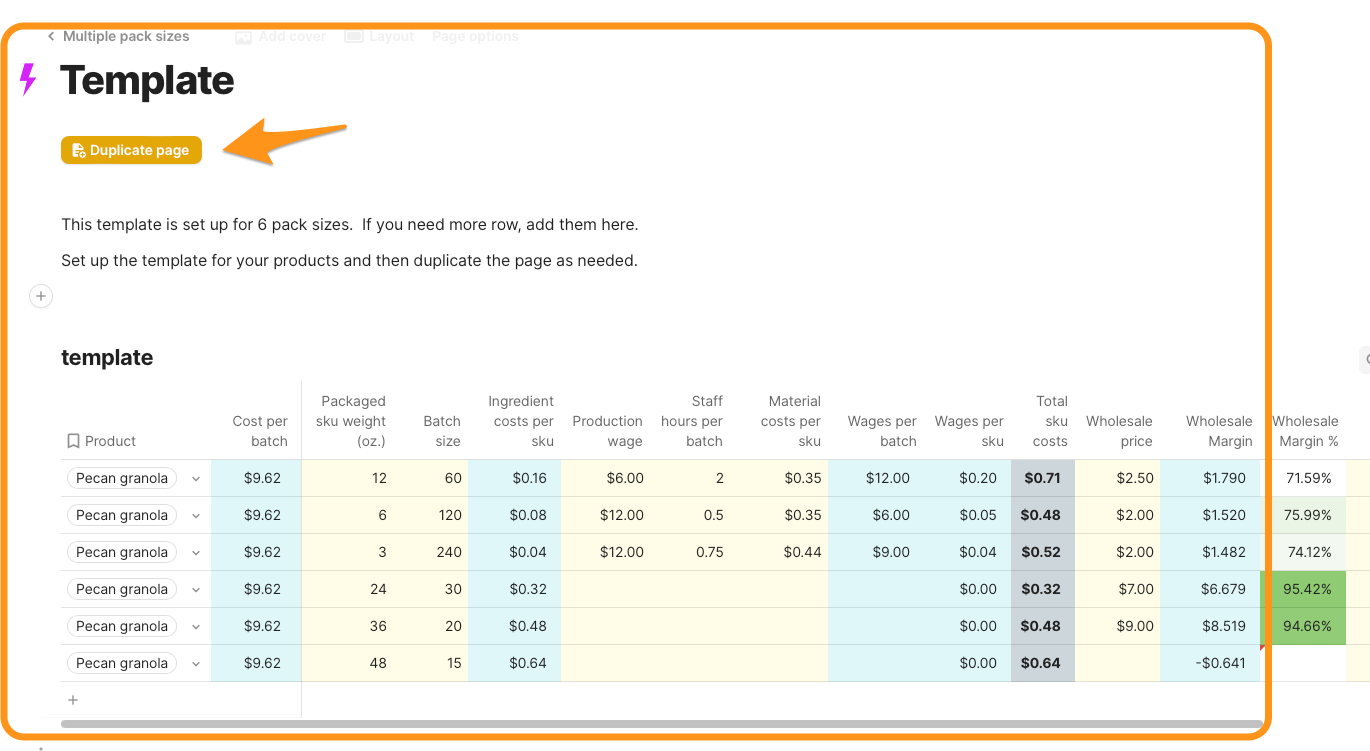This screenshot has height=751, width=1370.
Task: Select the $6.679 wholesale margin cell
Action: pyautogui.click(x=1210, y=589)
